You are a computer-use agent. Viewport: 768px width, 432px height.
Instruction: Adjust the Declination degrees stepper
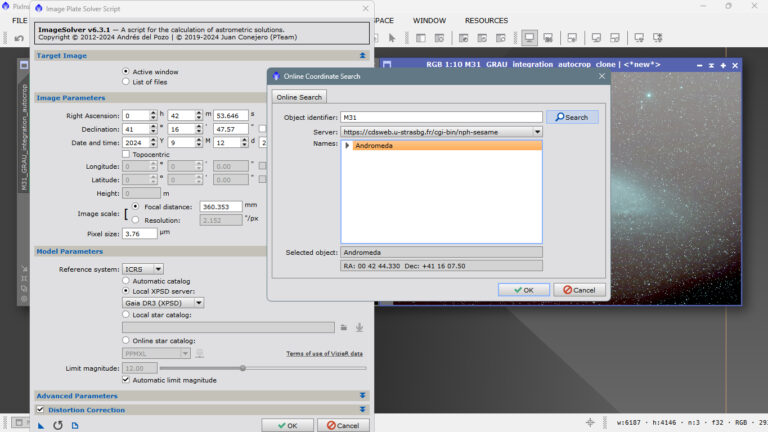pos(153,129)
